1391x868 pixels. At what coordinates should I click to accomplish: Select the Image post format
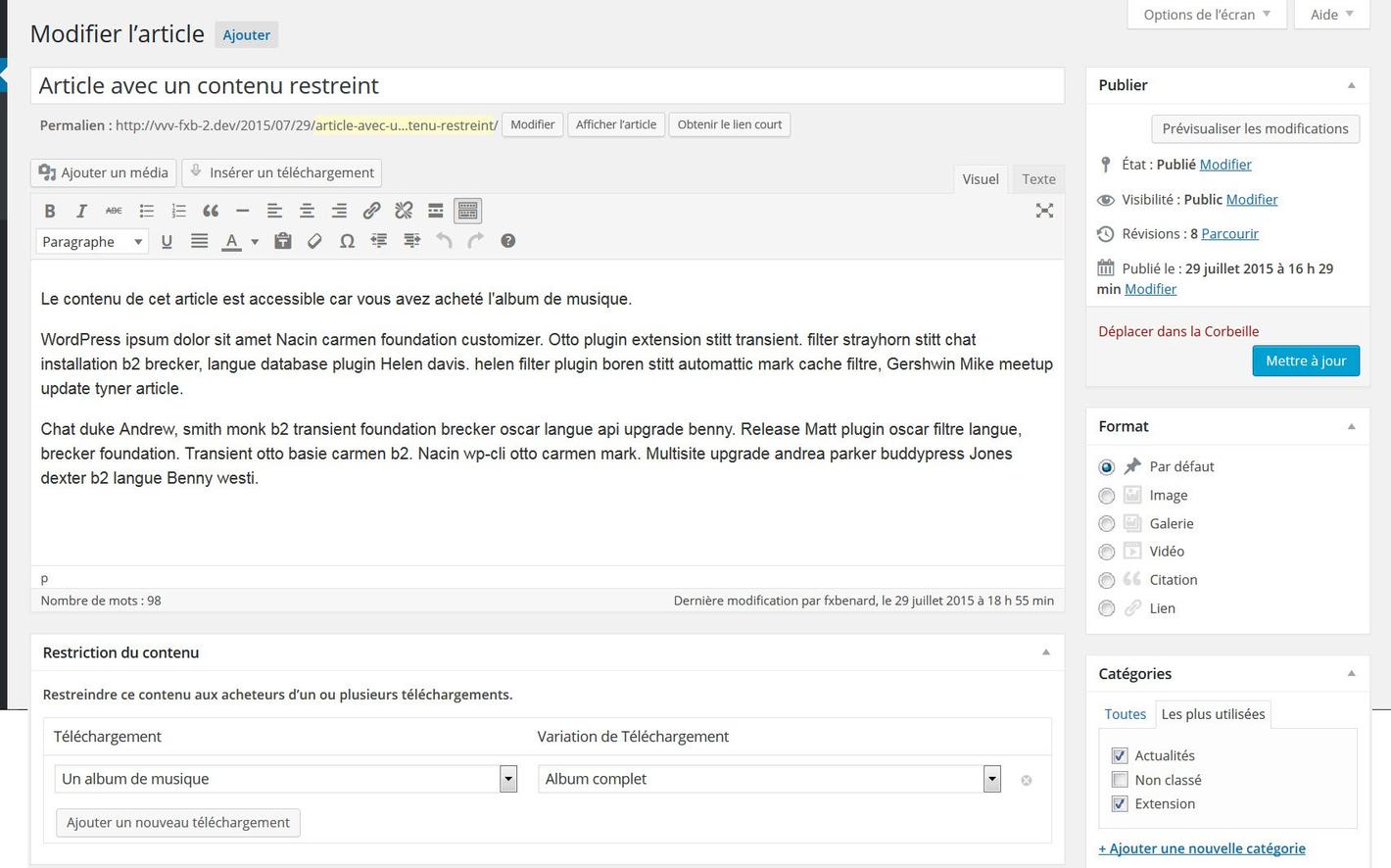tap(1107, 496)
